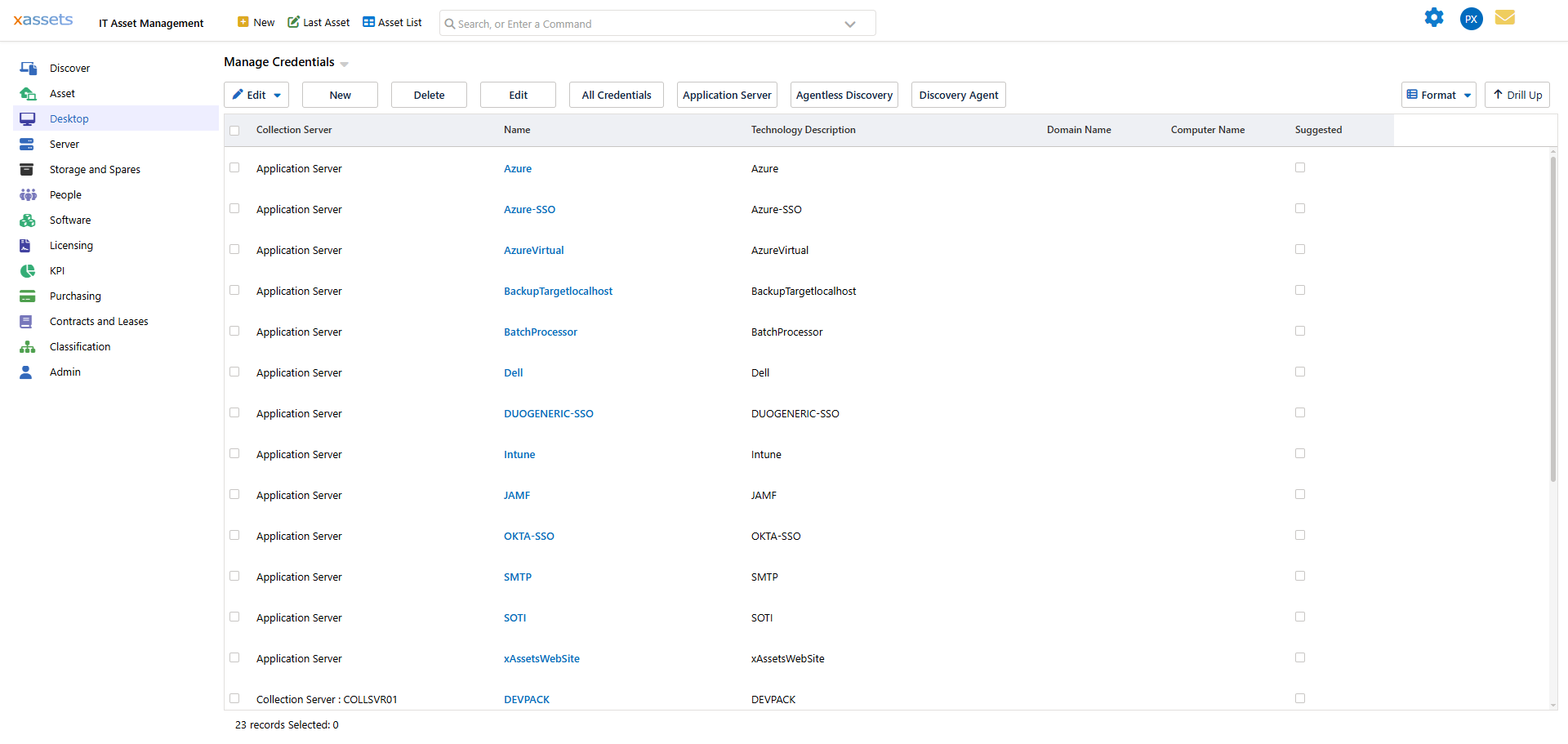The height and width of the screenshot is (744, 1568).
Task: Click the envelope messages icon
Action: pos(1506,17)
